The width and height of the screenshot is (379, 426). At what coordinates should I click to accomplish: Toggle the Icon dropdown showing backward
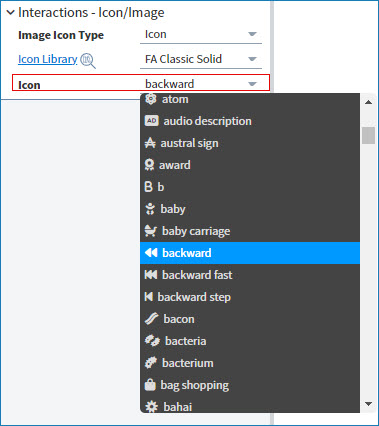tap(201, 84)
